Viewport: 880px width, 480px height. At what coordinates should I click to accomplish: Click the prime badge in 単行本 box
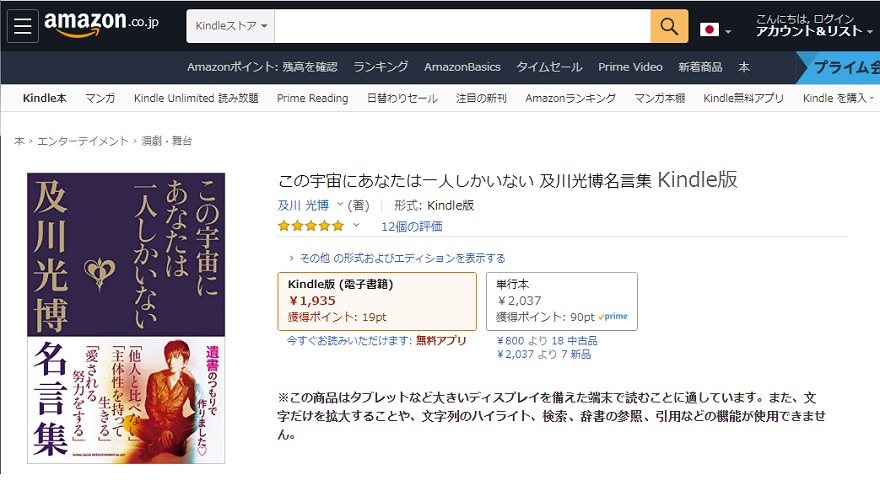[613, 317]
